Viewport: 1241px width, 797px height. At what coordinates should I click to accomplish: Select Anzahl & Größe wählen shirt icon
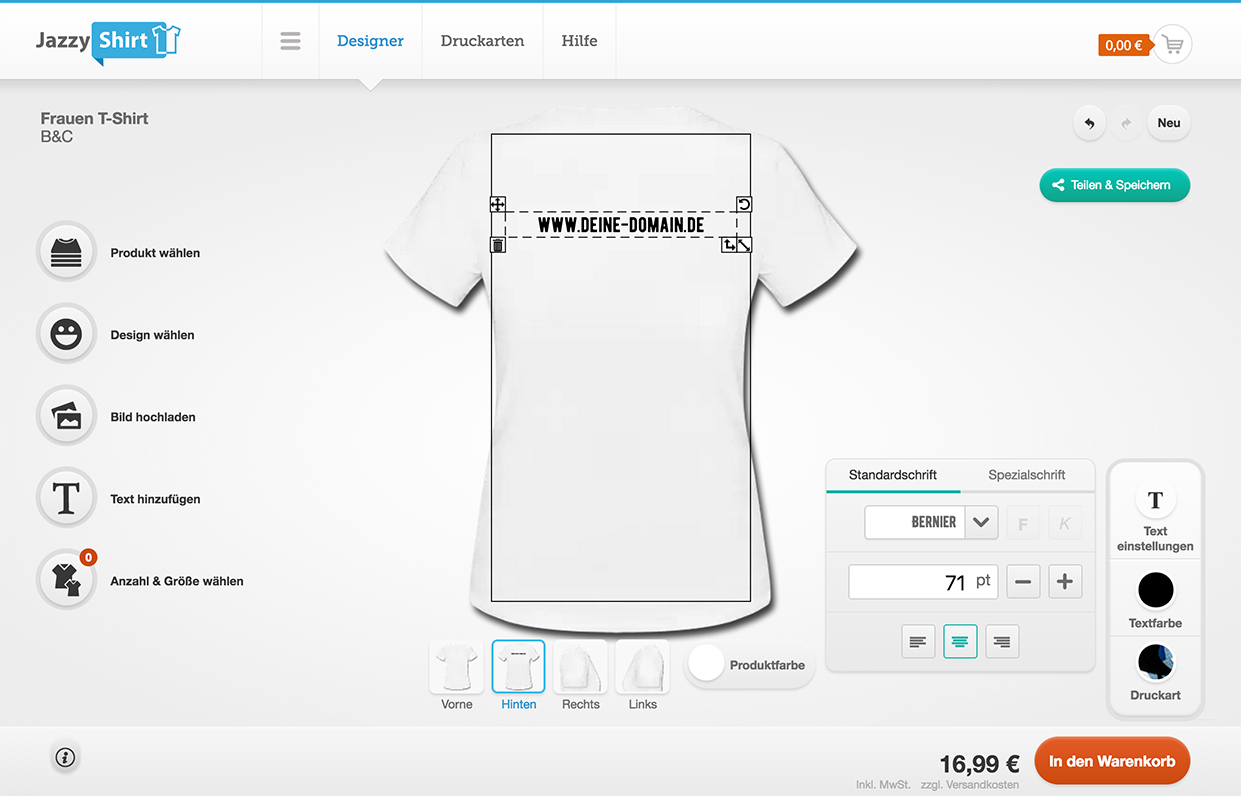[66, 579]
